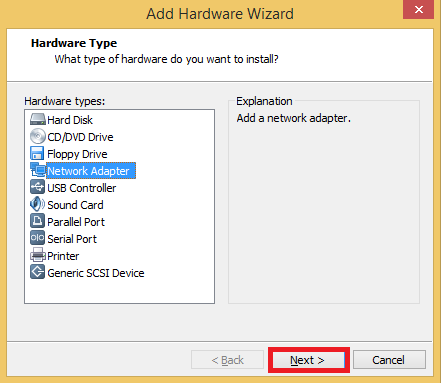Select the USB Controller label
441x383 pixels.
[82, 188]
